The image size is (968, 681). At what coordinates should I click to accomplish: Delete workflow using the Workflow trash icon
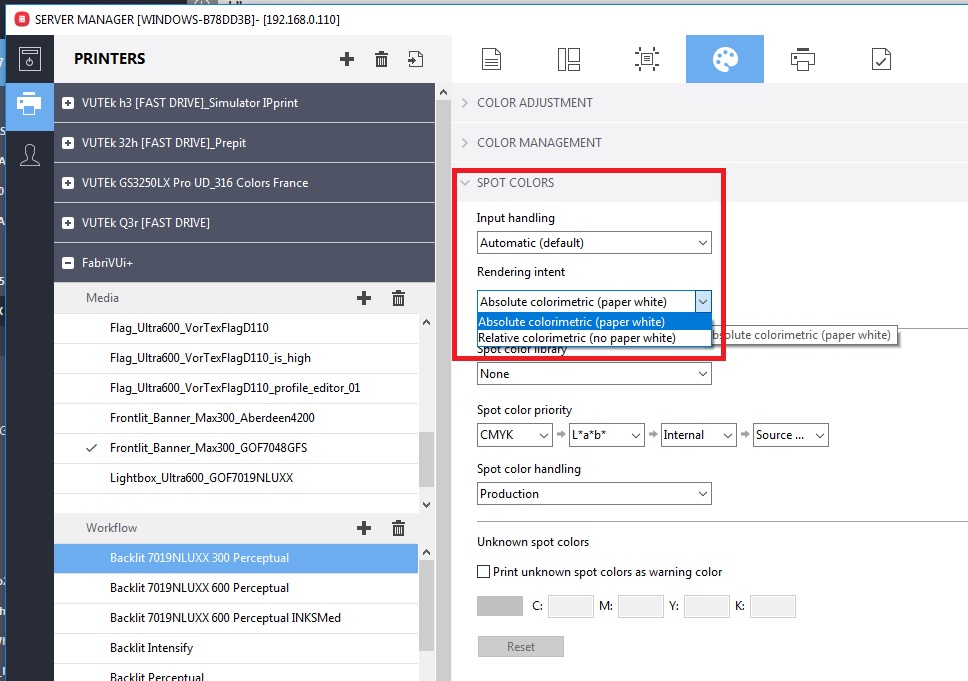398,528
